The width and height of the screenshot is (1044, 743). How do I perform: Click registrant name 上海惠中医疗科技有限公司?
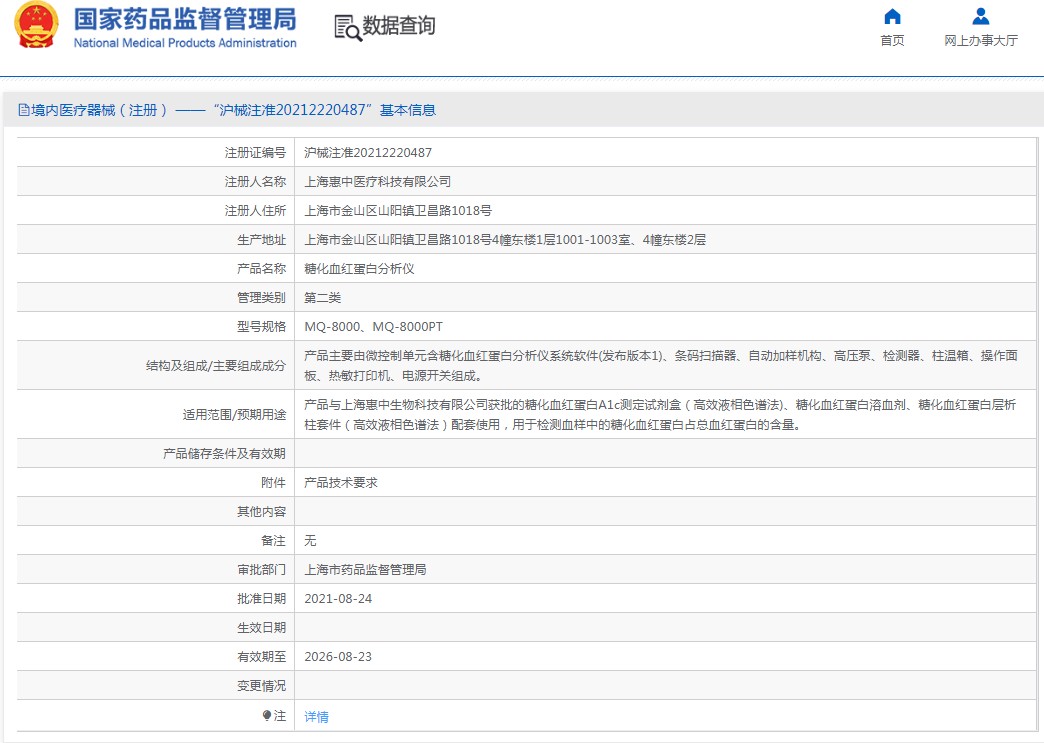tap(377, 182)
